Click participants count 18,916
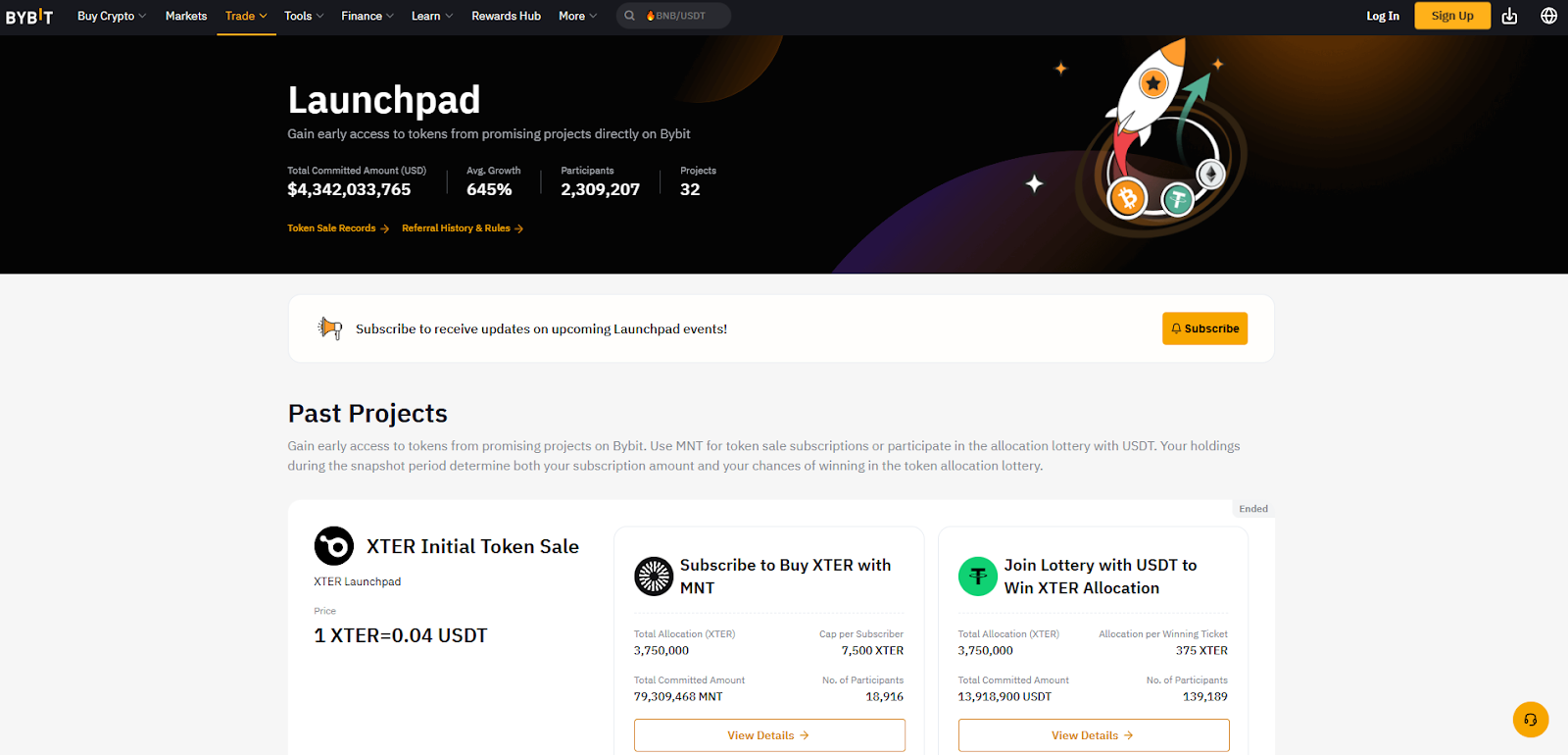This screenshot has height=755, width=1568. click(x=884, y=696)
